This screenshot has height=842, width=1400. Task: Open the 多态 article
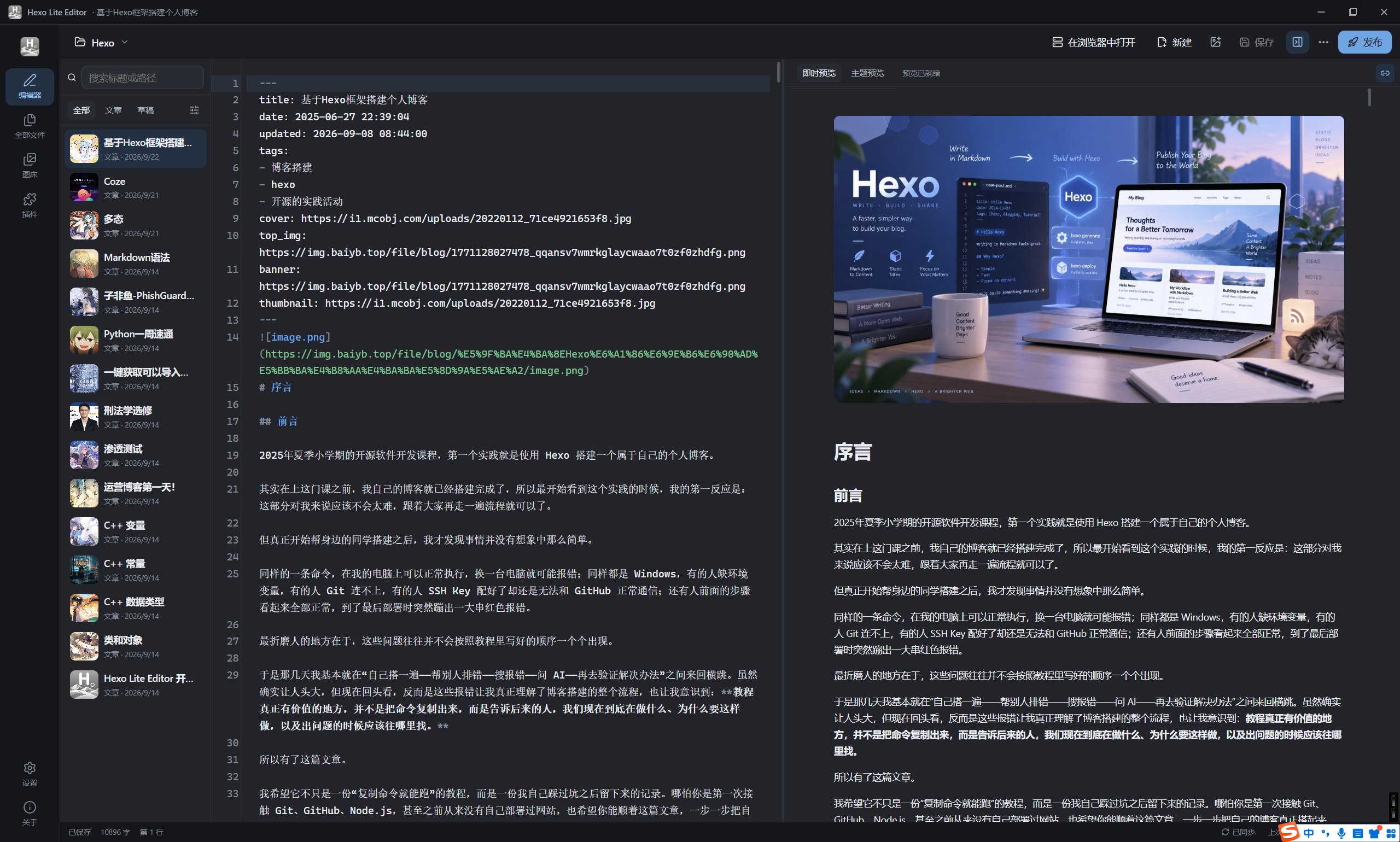click(135, 225)
